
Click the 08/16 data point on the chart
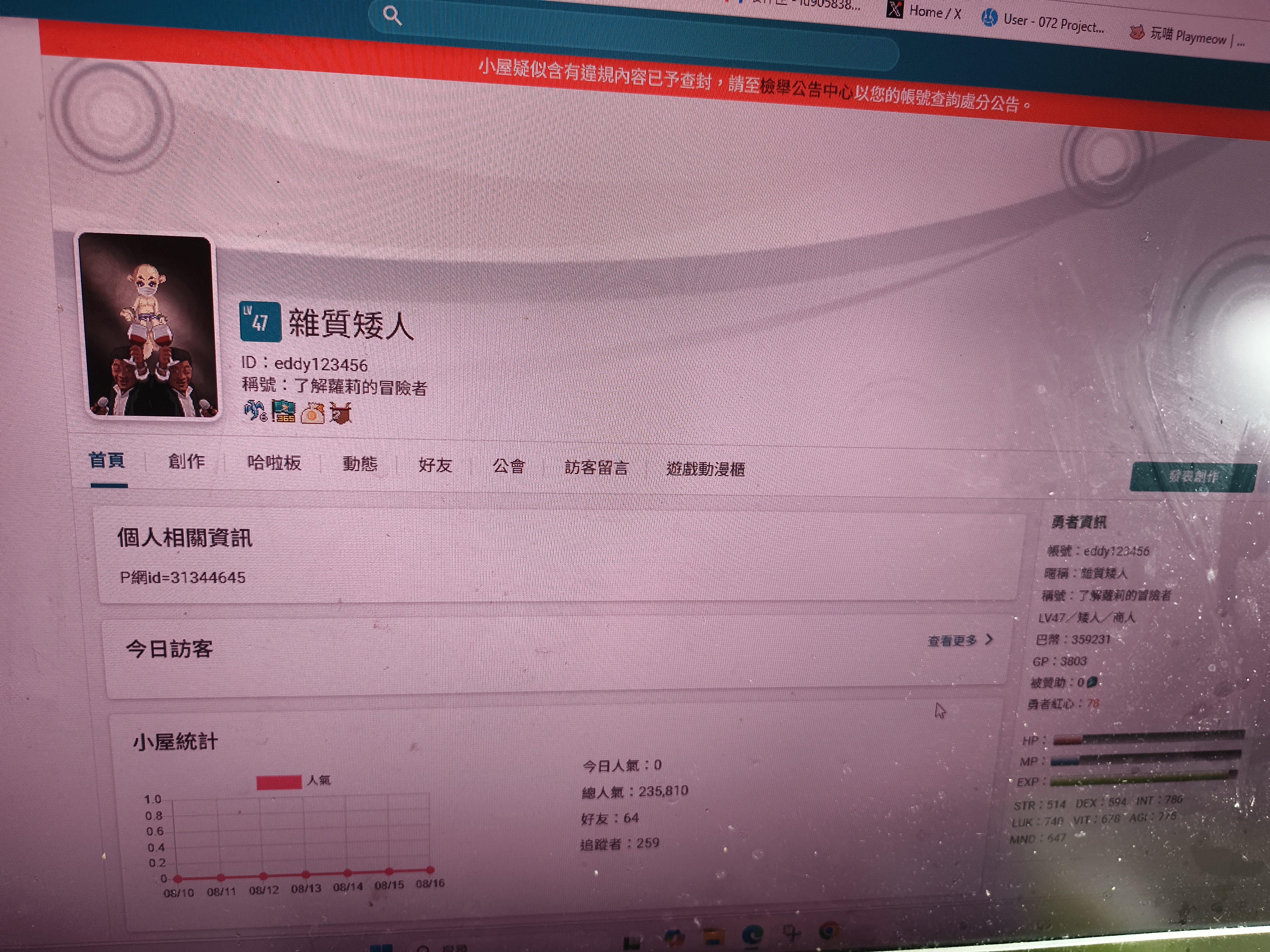[431, 870]
